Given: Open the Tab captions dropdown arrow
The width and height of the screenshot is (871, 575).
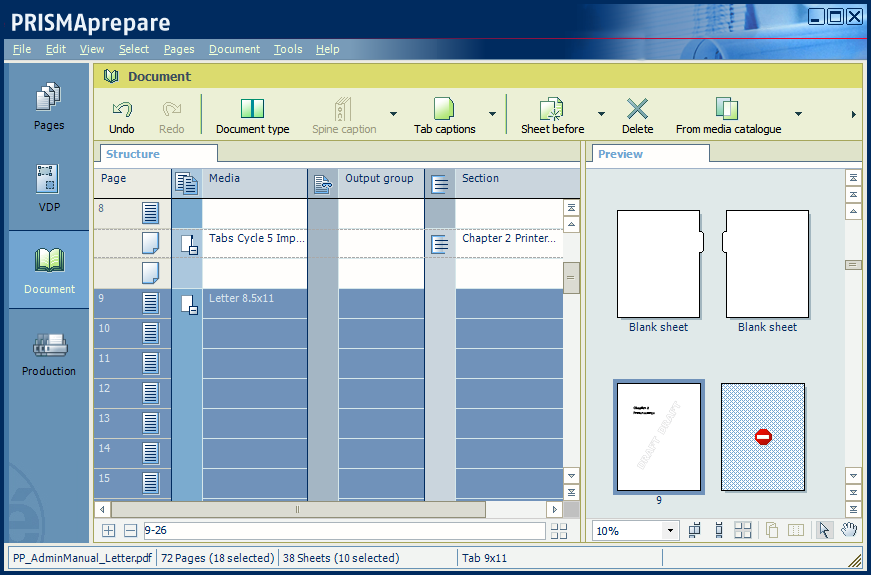Looking at the screenshot, I should tap(492, 114).
